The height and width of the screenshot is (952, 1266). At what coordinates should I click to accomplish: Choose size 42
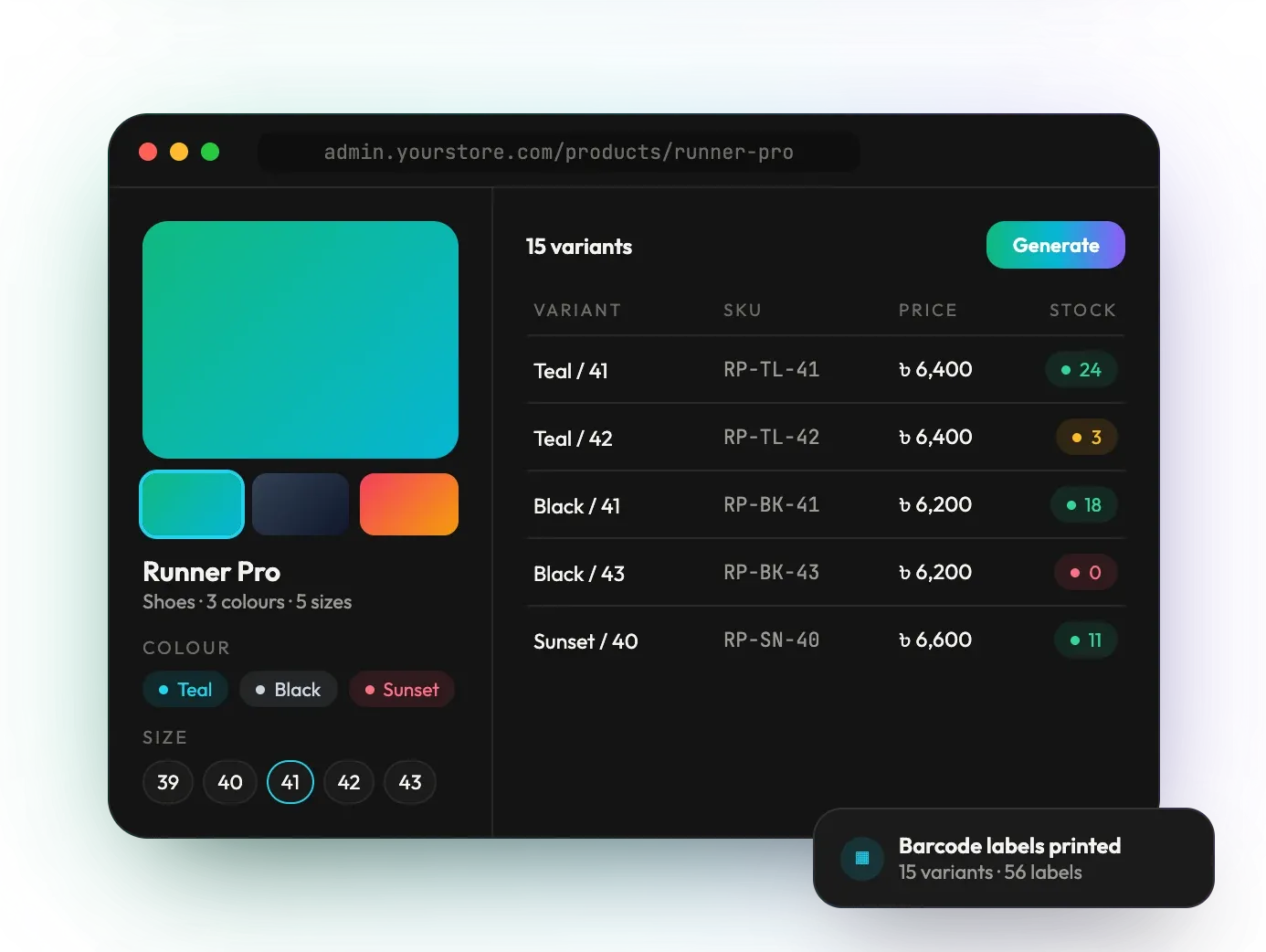pyautogui.click(x=349, y=782)
